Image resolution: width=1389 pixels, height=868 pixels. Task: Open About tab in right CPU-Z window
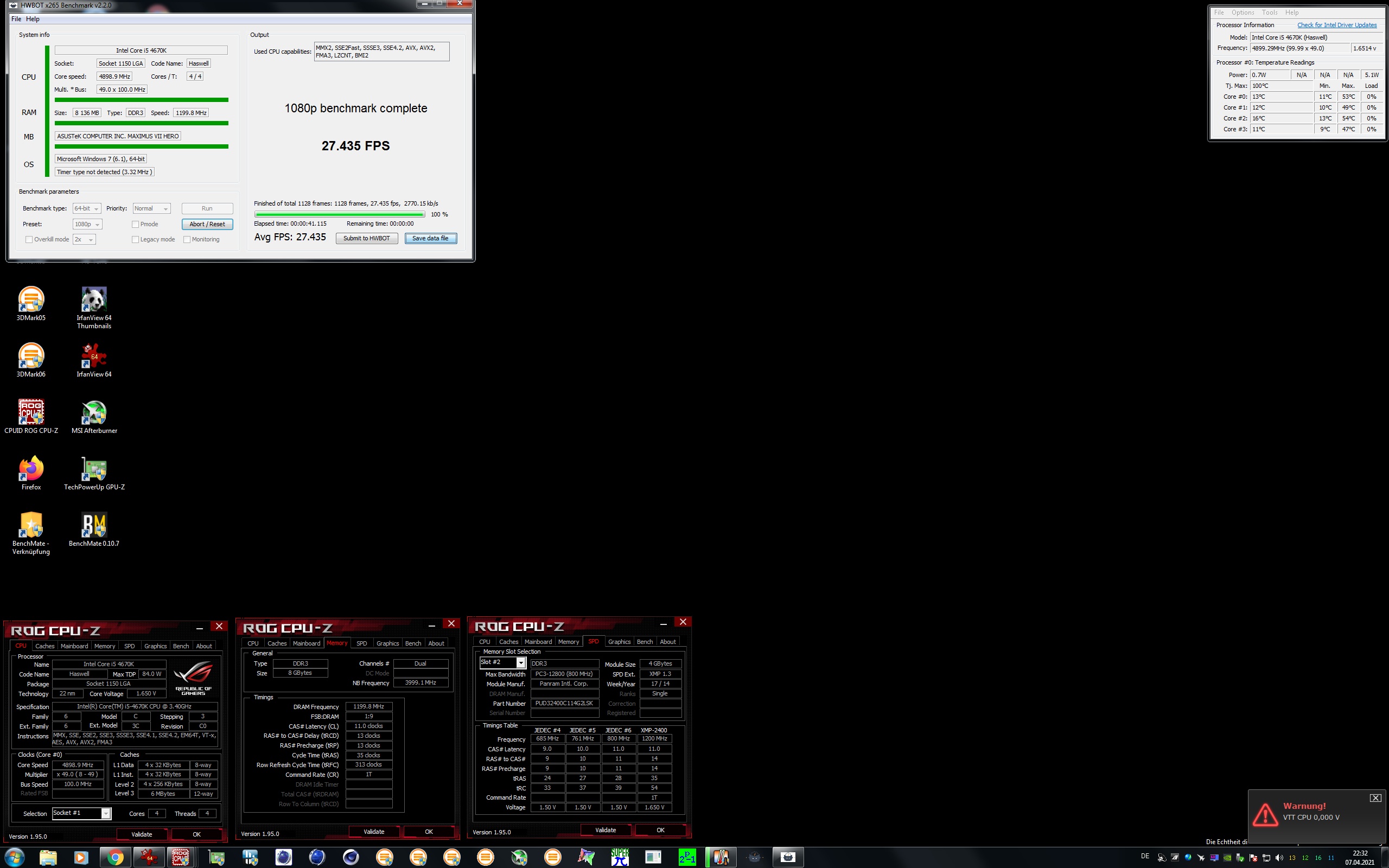tap(667, 642)
